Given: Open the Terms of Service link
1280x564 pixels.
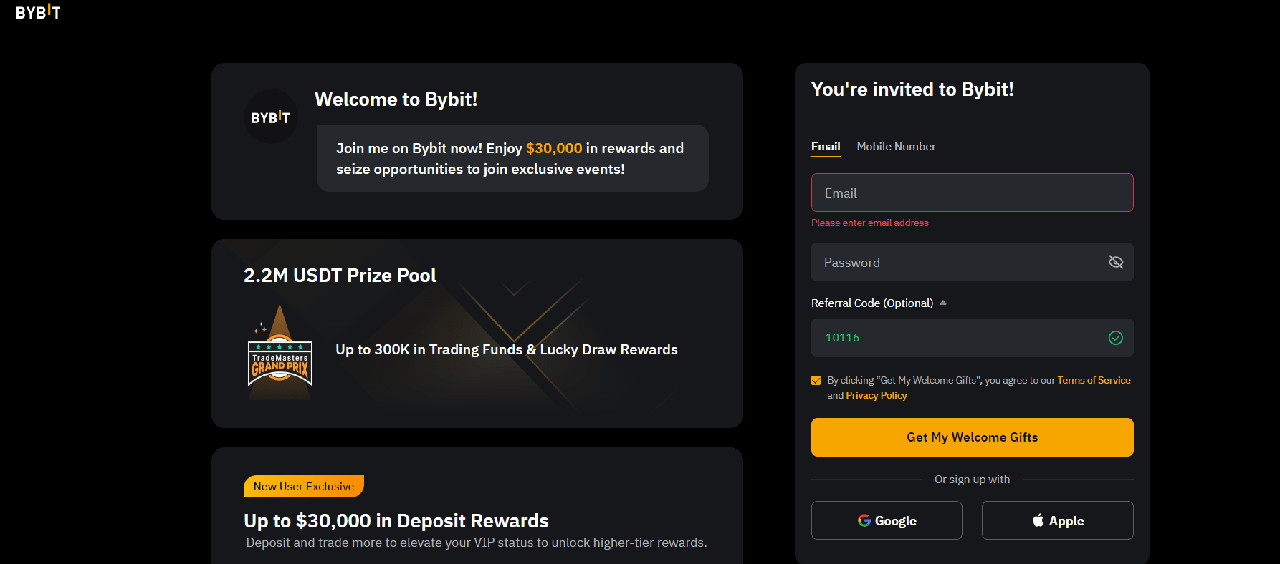Looking at the screenshot, I should pyautogui.click(x=1094, y=381).
